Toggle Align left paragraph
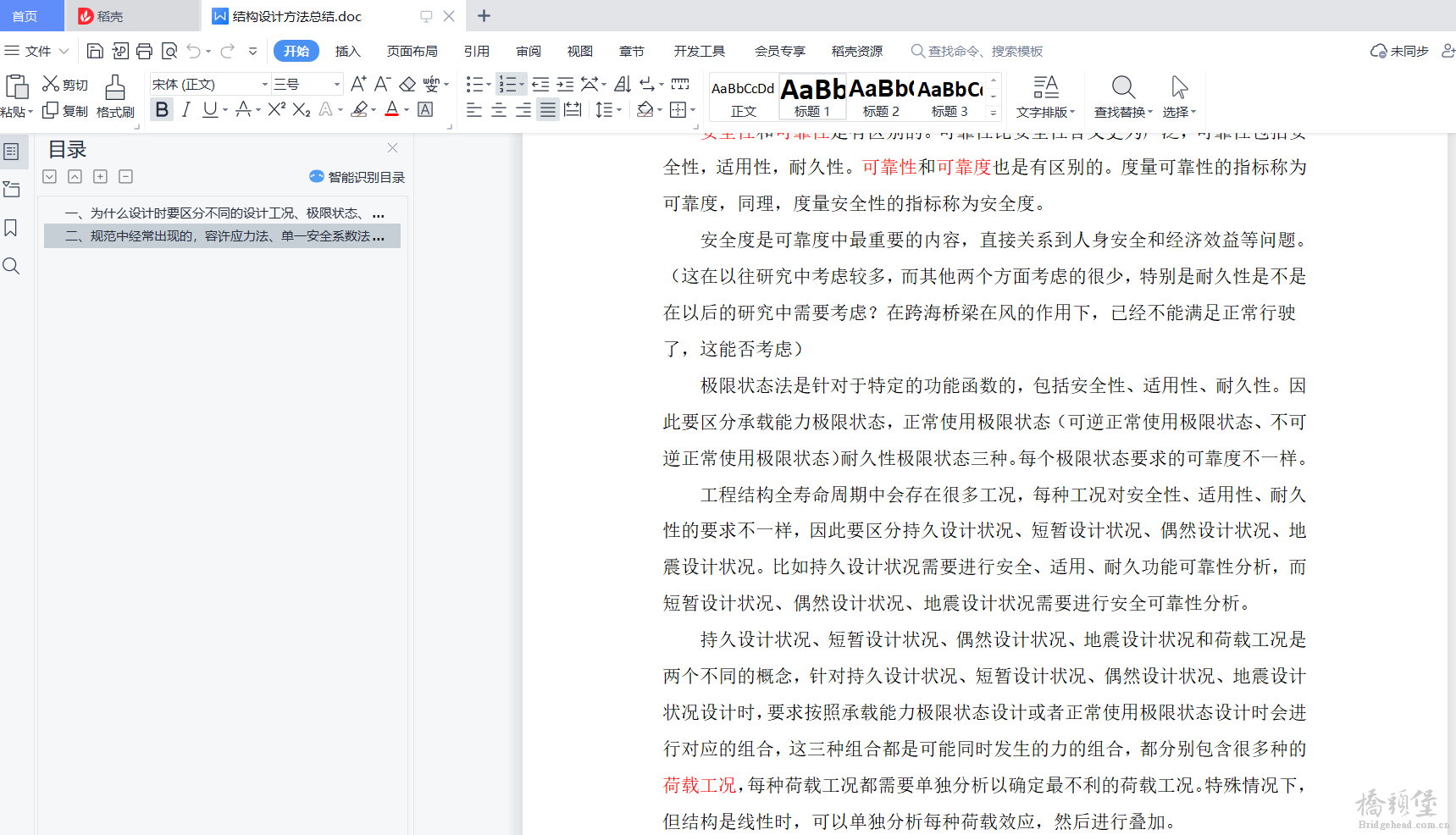 474,110
